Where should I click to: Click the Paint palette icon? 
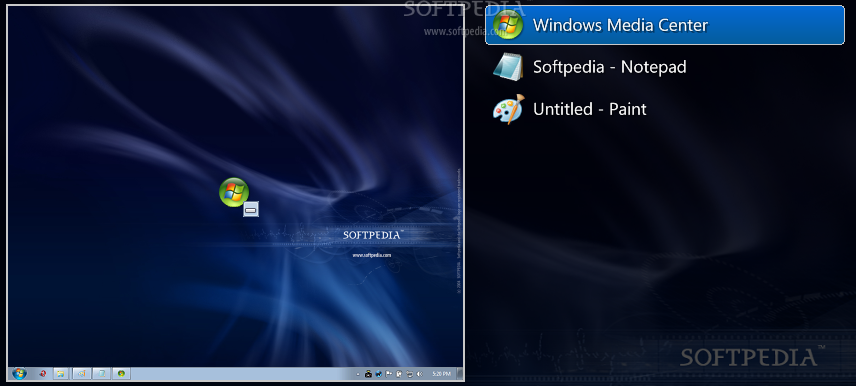508,109
